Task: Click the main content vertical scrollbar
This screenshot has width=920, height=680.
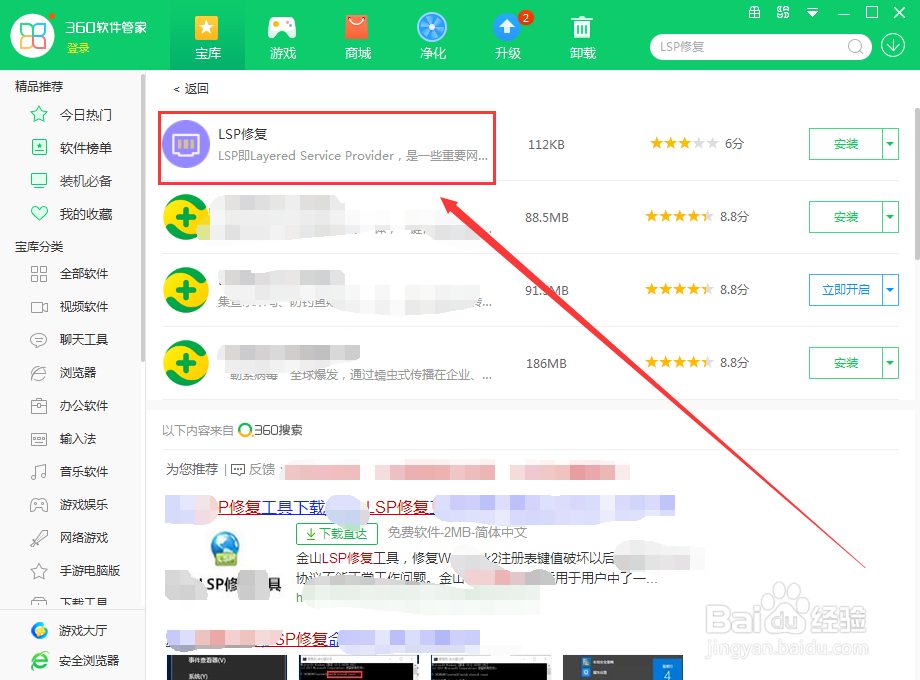Action: 916,184
